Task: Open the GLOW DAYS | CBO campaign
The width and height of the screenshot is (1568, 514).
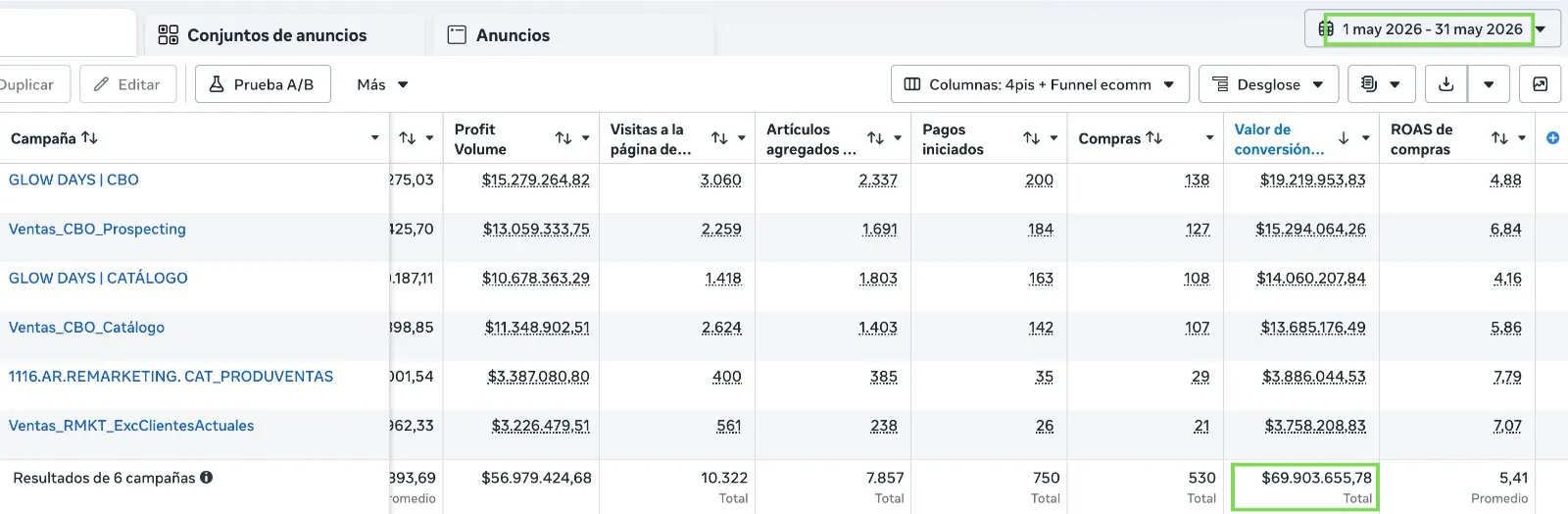Action: click(x=73, y=180)
